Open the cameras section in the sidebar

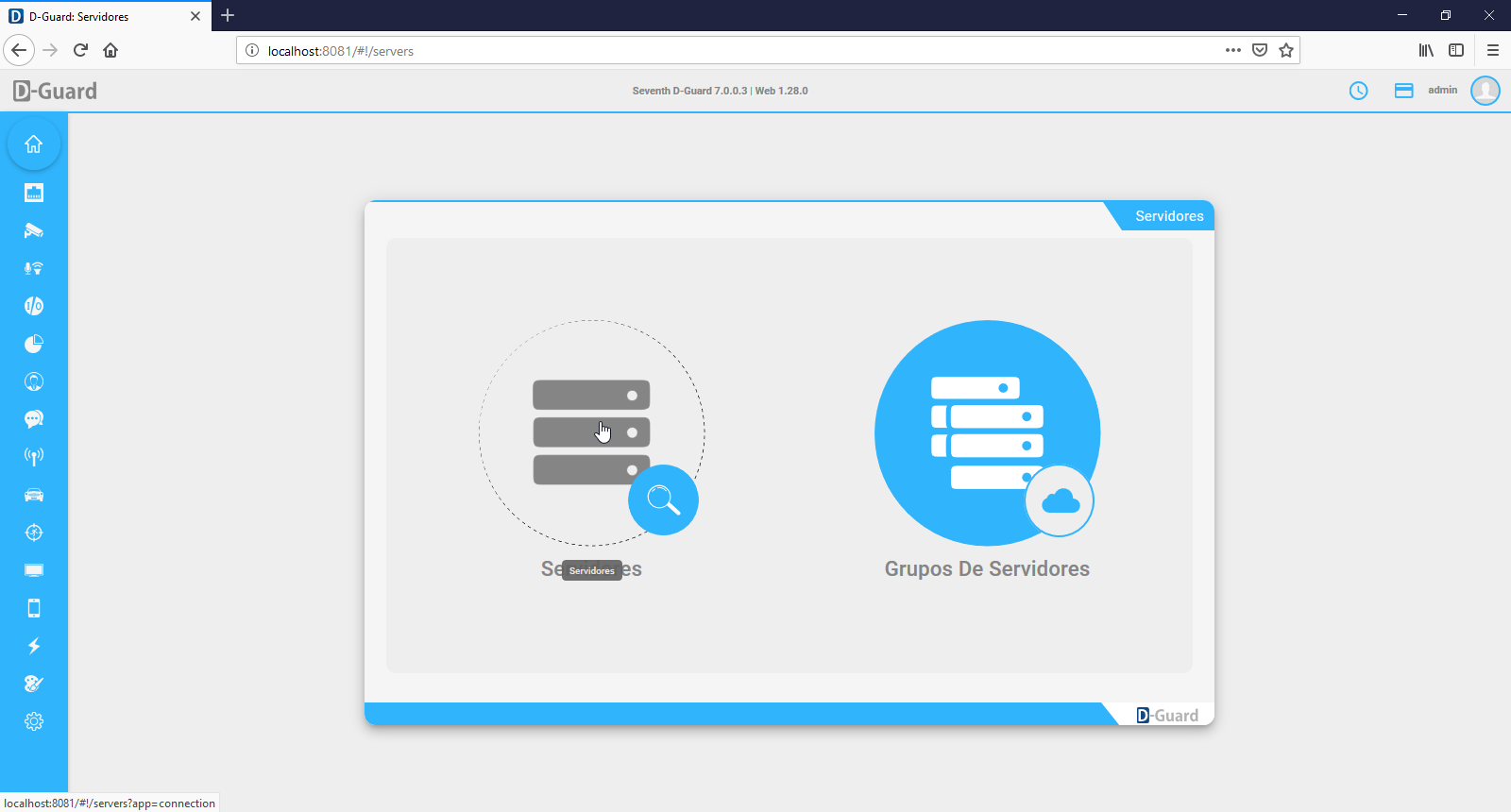(34, 230)
